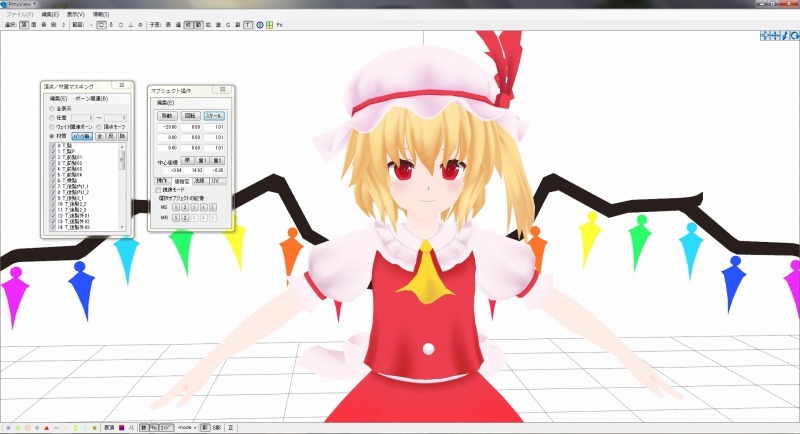Click the スケール scale button
Screen dimensions: 800x434
[214, 116]
